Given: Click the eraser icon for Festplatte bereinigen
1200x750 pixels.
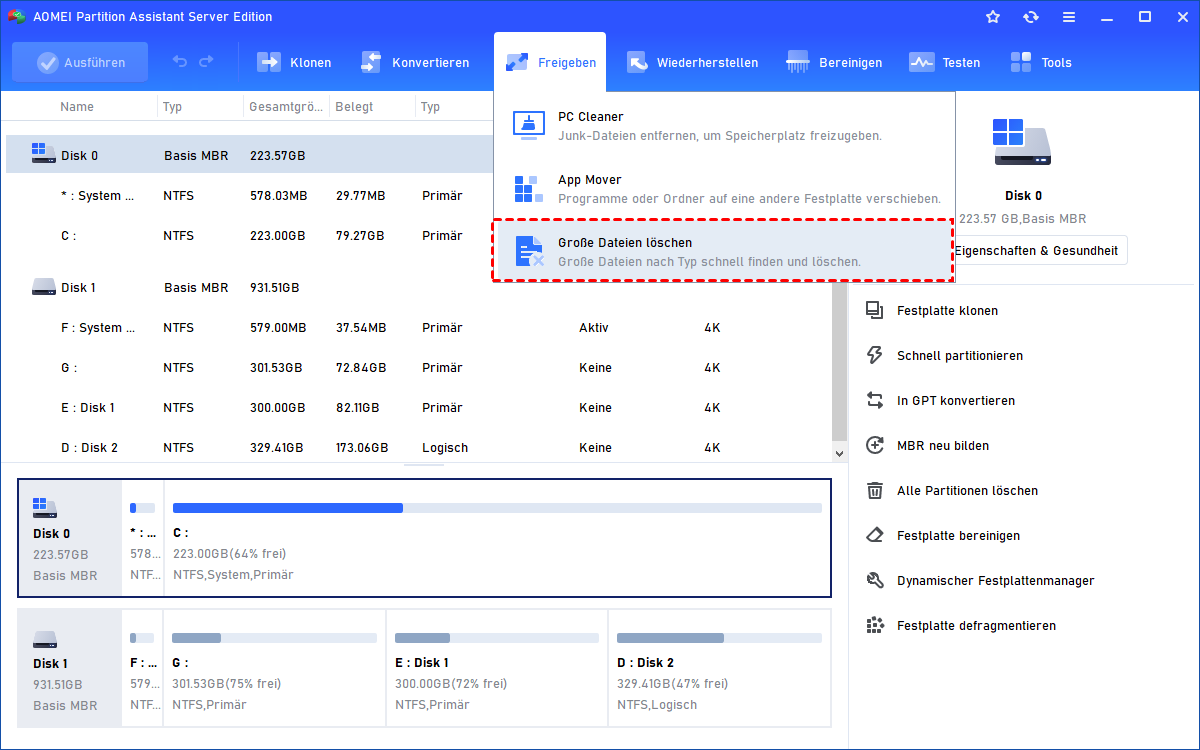Looking at the screenshot, I should pyautogui.click(x=875, y=536).
